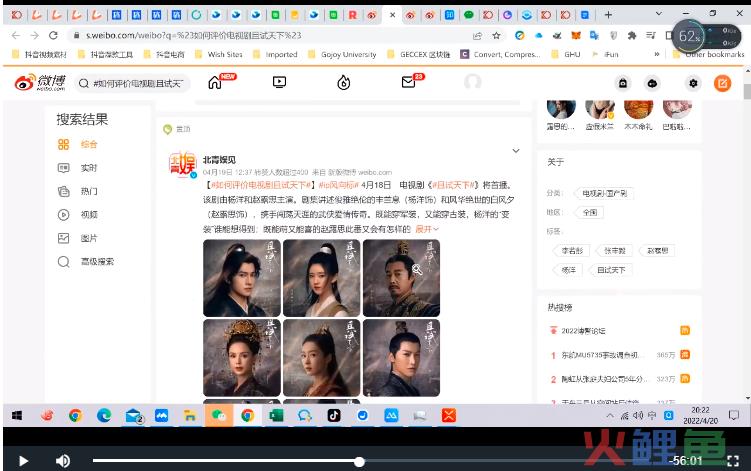
Task: Open the poster thumbnail with the magnifier cursor
Action: click(x=401, y=278)
